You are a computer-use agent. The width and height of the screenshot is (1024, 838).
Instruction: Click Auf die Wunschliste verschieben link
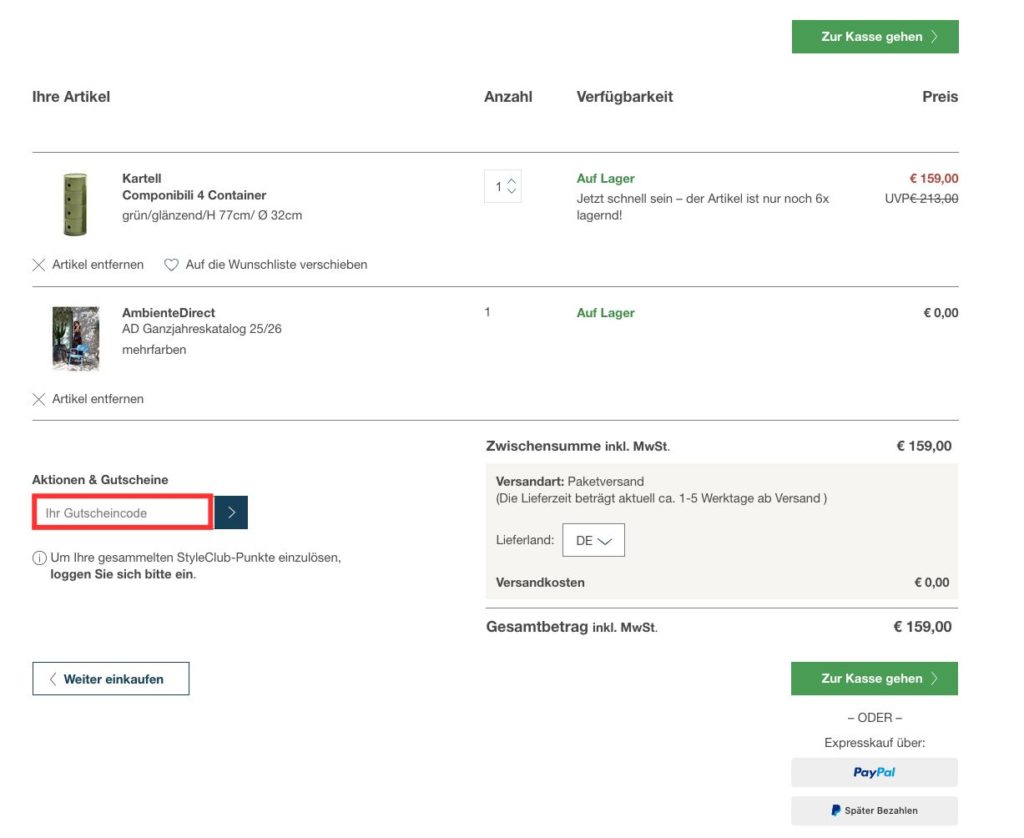(x=276, y=265)
